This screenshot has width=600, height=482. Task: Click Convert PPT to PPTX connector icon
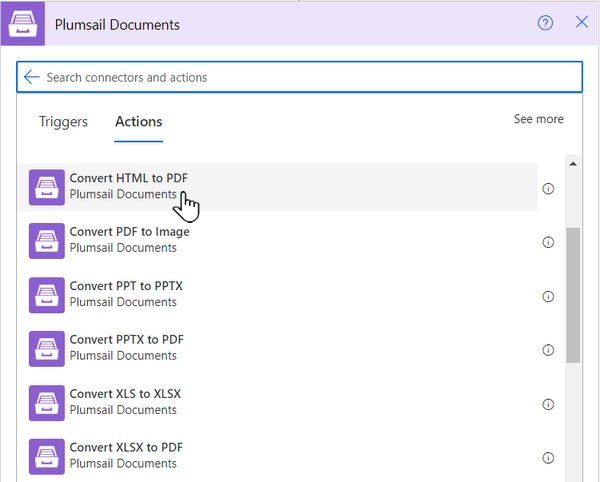tap(47, 295)
